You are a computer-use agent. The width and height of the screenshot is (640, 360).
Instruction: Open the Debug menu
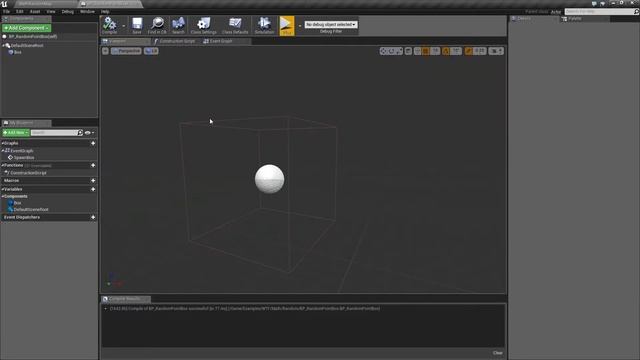point(68,12)
